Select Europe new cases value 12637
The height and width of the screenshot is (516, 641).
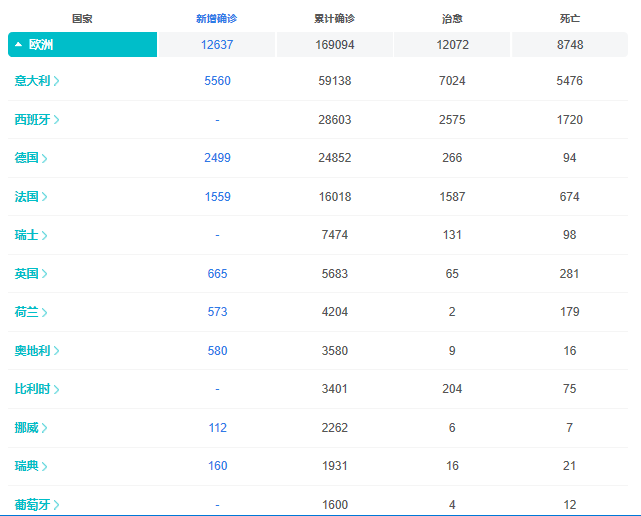click(x=217, y=45)
